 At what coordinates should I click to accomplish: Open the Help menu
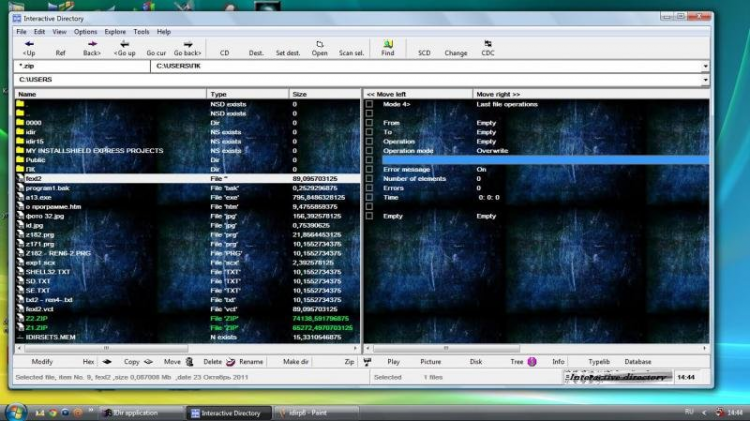(x=164, y=32)
